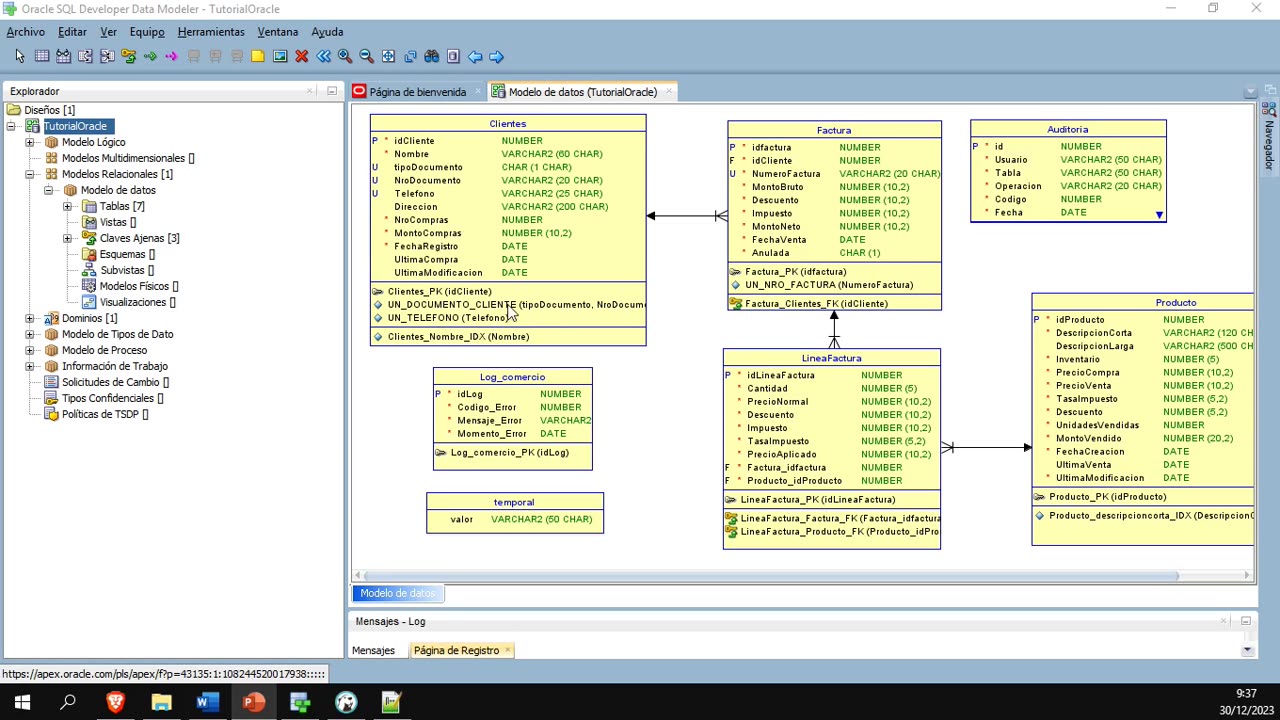Switch to Página de bienvenida tab

417,92
